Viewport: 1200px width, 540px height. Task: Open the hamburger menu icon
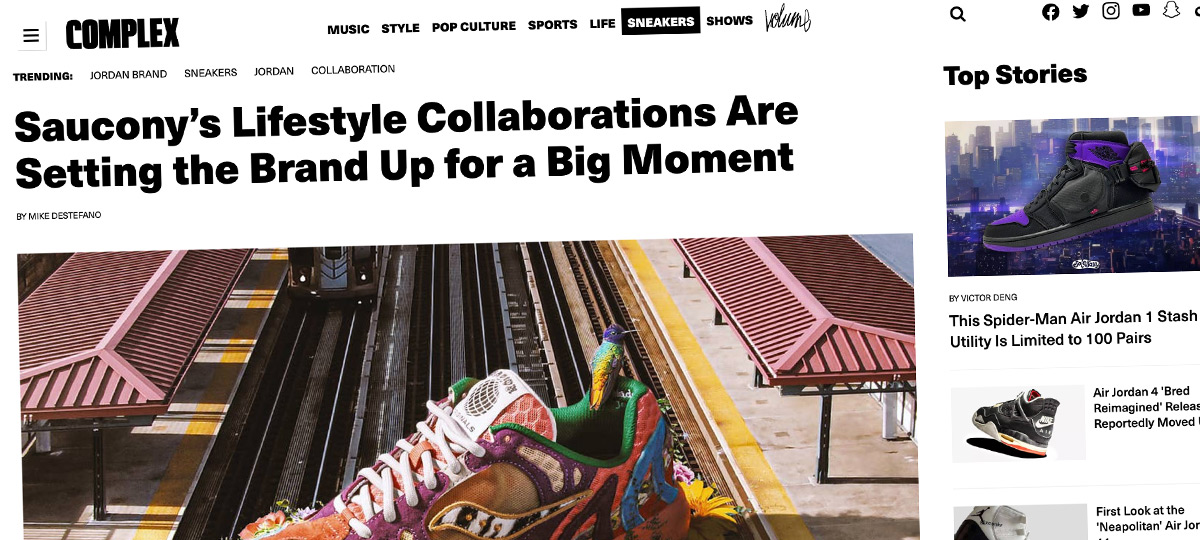click(31, 36)
